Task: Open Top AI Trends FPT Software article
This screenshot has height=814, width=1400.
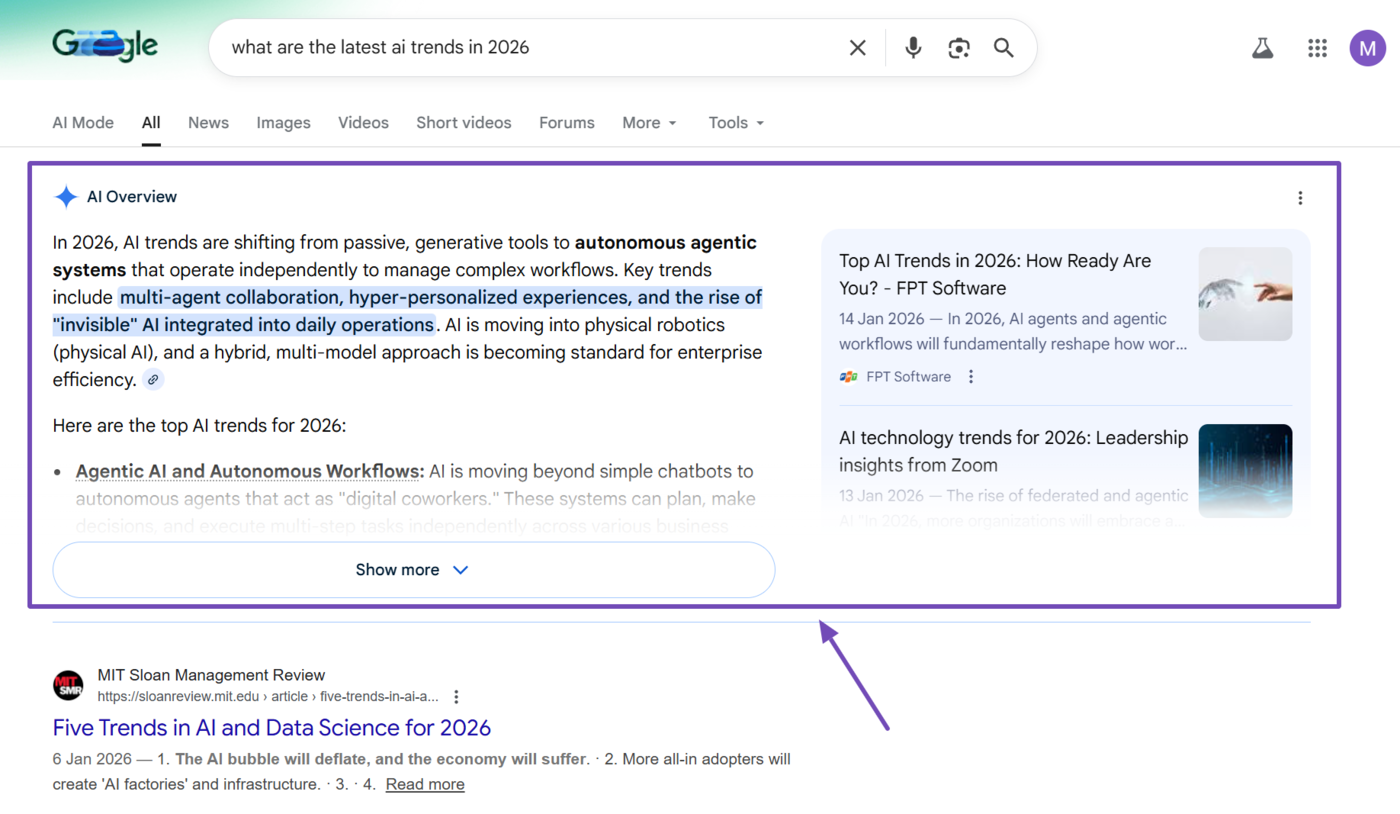Action: coord(995,274)
